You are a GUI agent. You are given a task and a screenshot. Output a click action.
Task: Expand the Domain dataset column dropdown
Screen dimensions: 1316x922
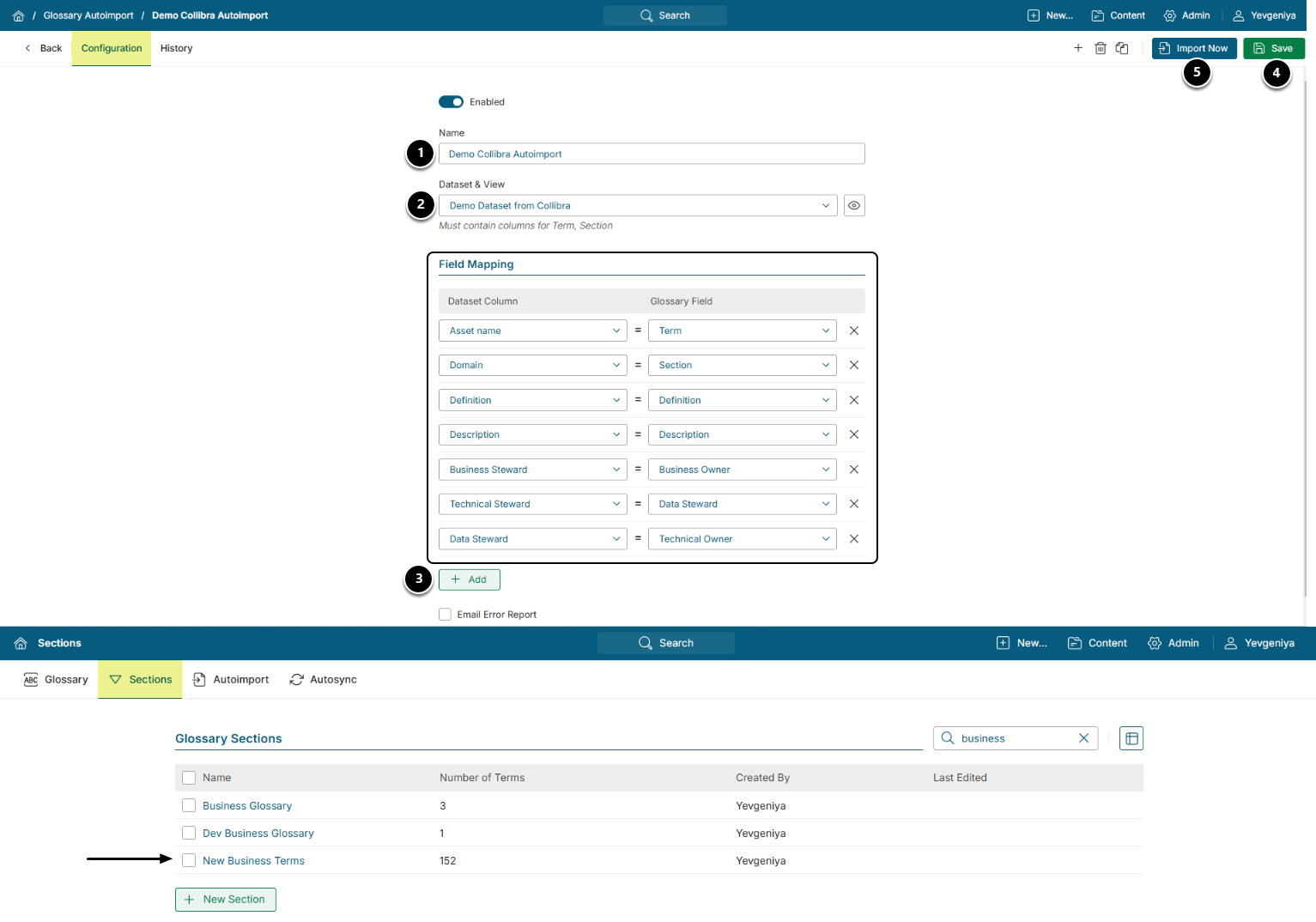pos(532,366)
